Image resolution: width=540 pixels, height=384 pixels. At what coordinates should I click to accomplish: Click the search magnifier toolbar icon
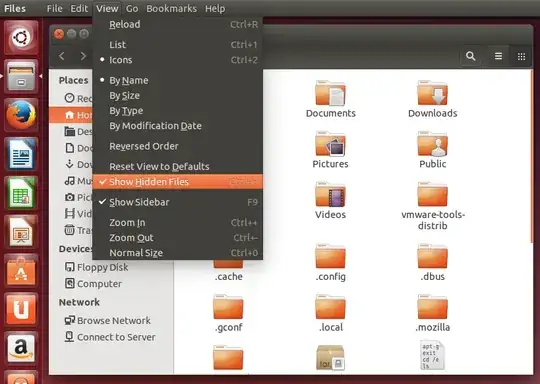pos(470,56)
